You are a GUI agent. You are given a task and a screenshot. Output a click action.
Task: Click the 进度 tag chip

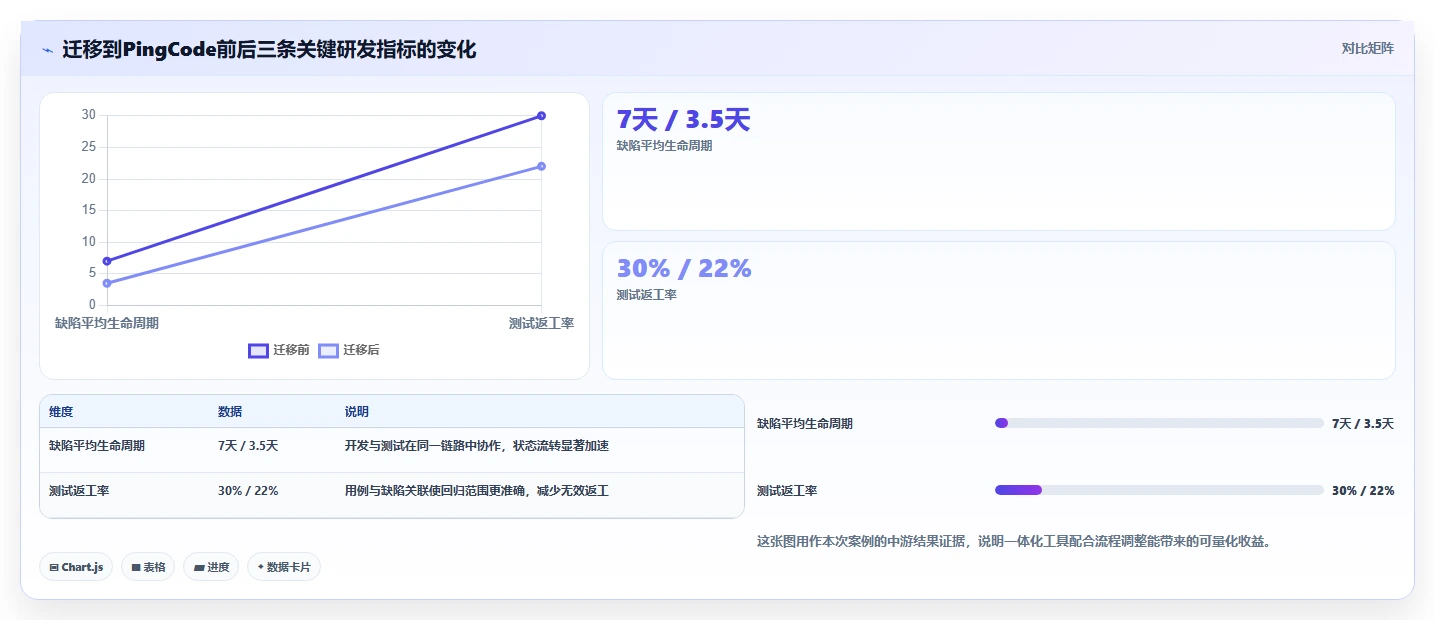(211, 567)
